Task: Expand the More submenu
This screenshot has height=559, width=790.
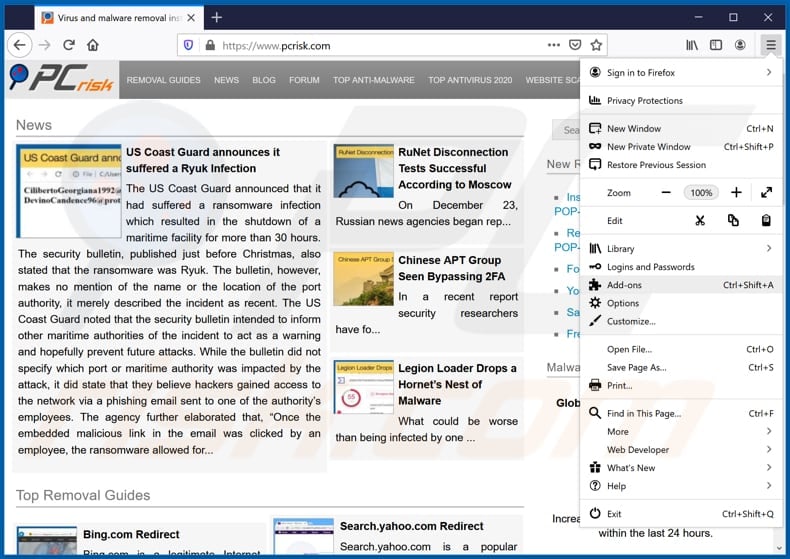Action: point(681,432)
